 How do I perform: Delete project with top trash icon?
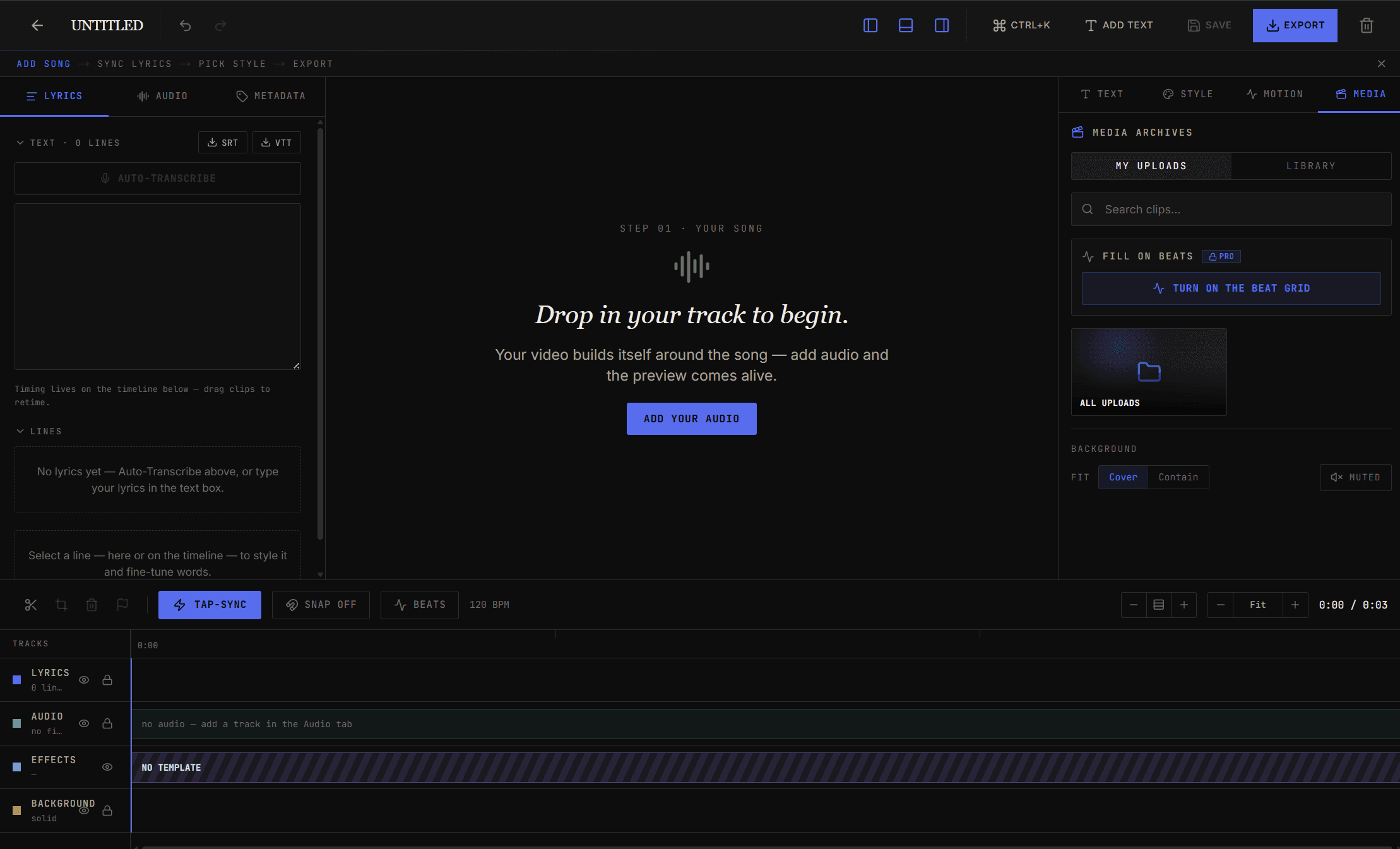point(1367,25)
